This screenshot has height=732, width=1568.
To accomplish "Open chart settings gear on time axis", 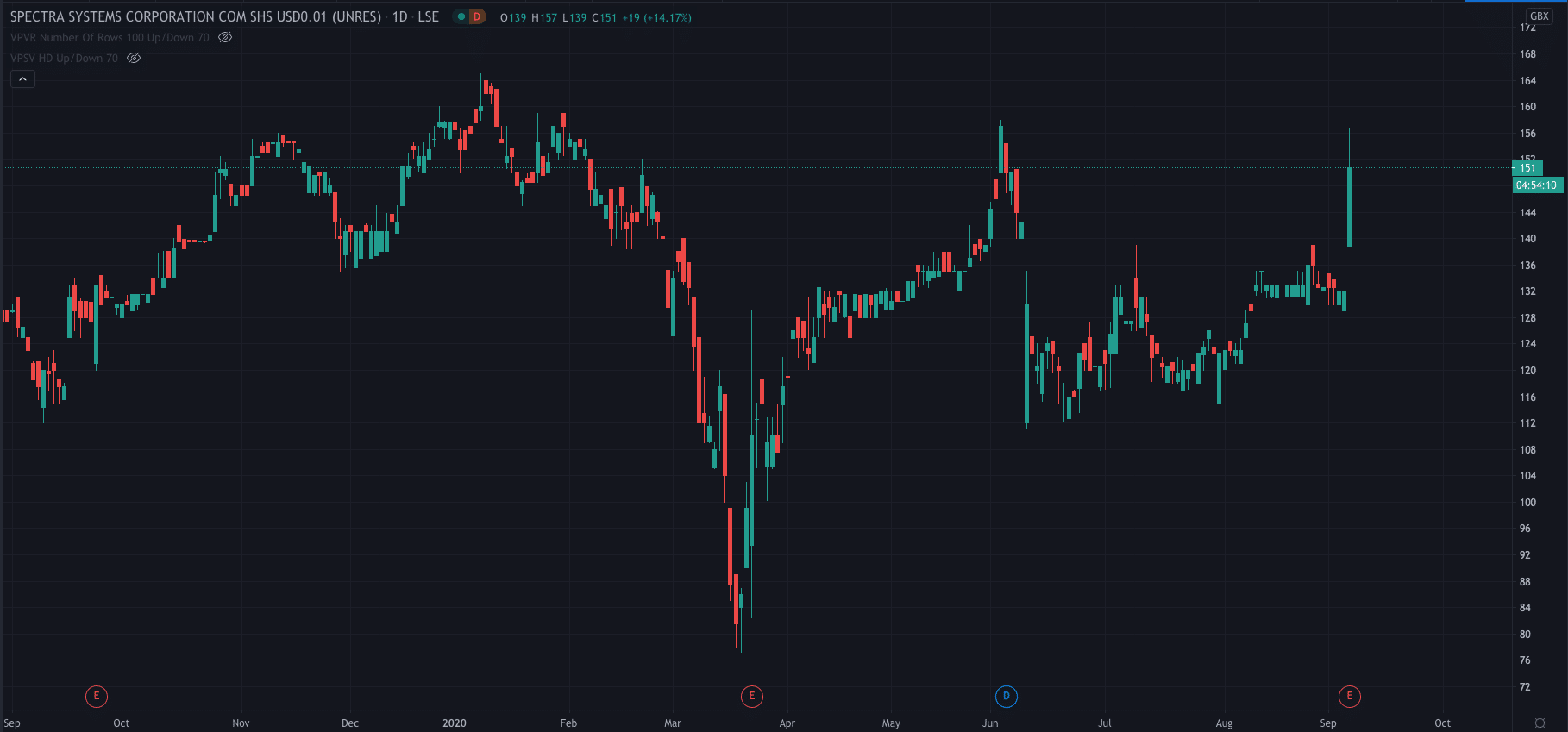I will (x=1540, y=723).
